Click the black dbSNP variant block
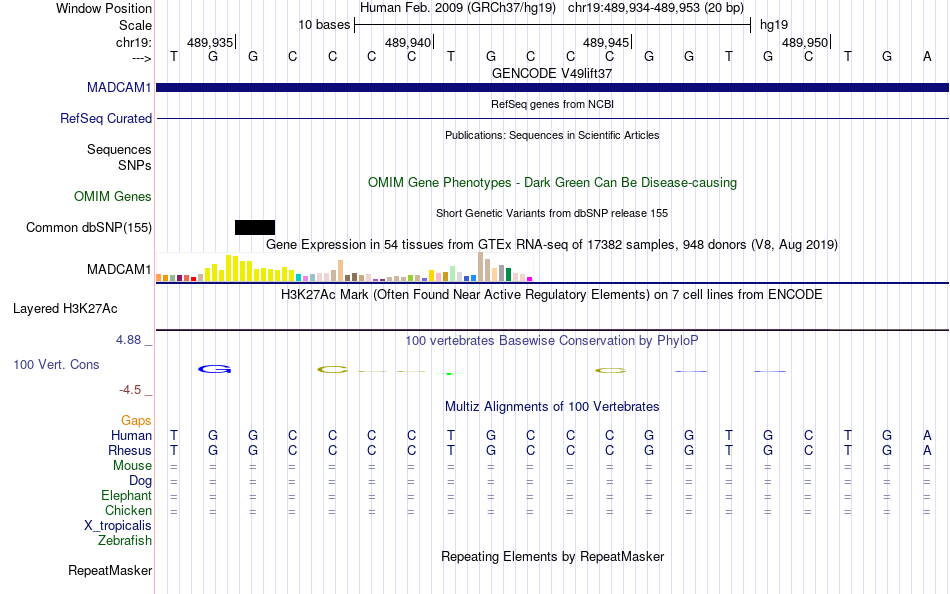The width and height of the screenshot is (950, 594). click(x=255, y=227)
